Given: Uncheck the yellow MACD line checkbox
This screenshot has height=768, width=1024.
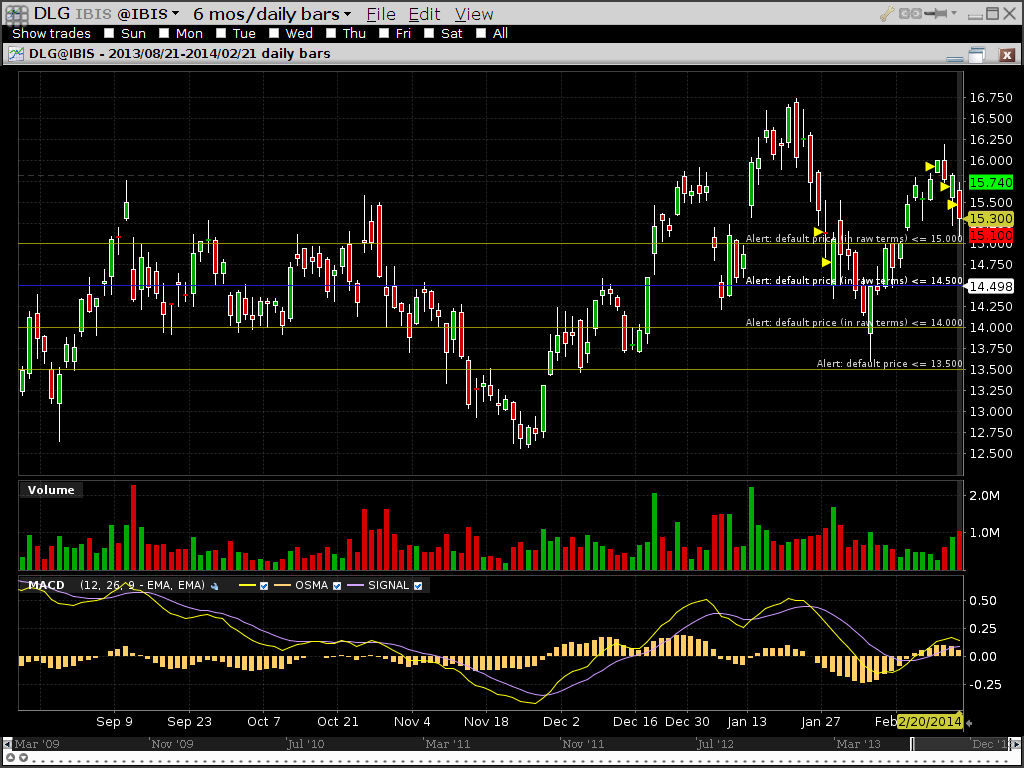Looking at the screenshot, I should [264, 586].
